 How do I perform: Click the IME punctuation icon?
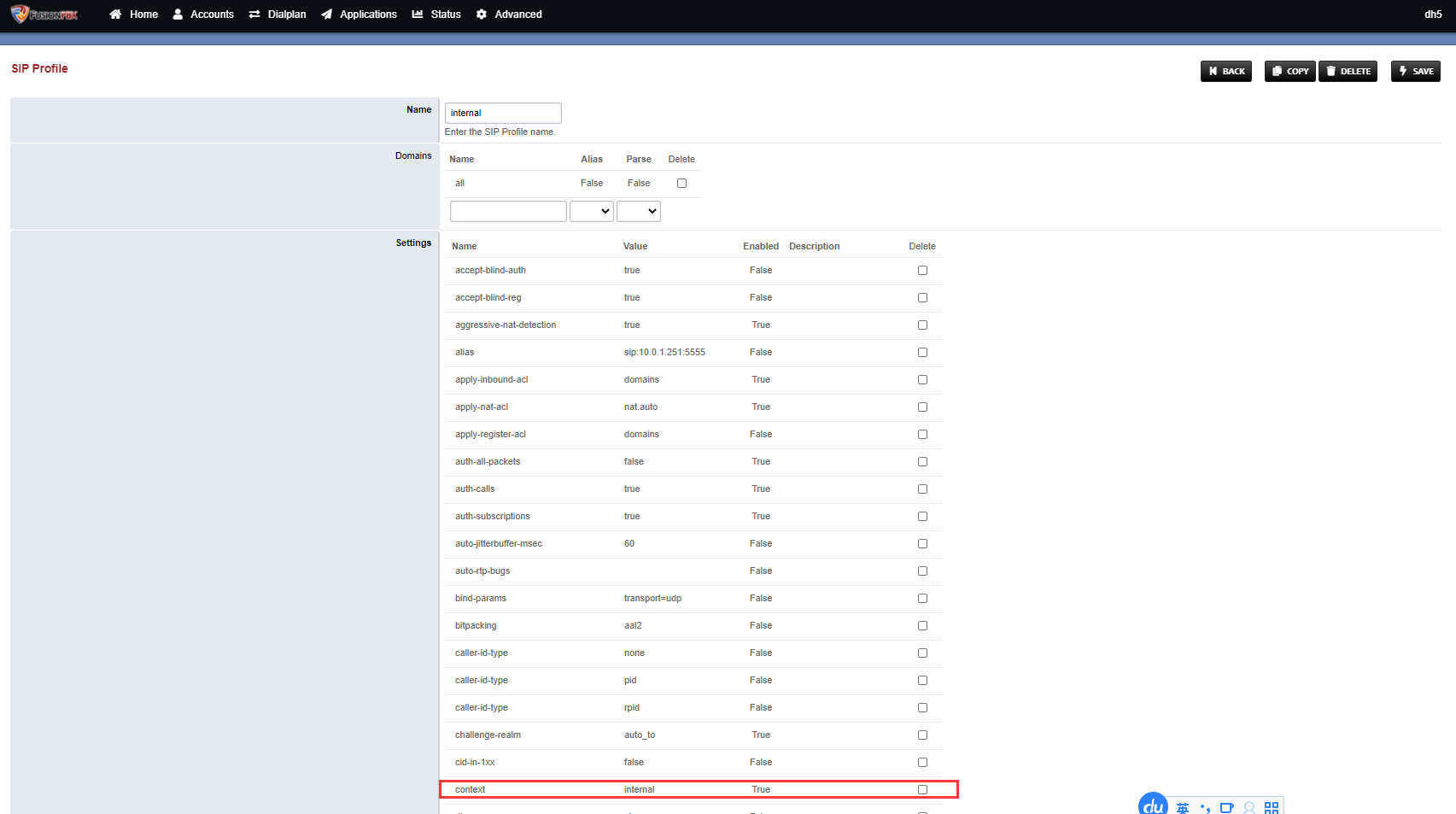point(1205,808)
